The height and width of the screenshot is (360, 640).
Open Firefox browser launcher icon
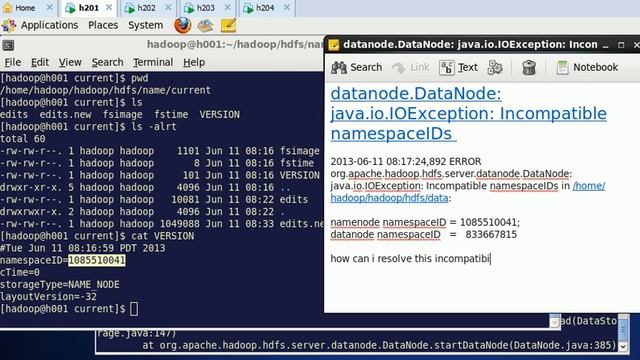182,25
